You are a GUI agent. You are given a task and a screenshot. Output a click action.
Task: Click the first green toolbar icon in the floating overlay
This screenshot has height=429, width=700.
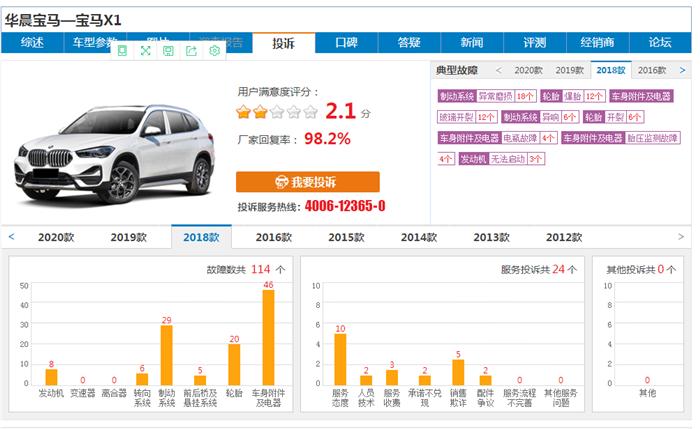tap(122, 51)
